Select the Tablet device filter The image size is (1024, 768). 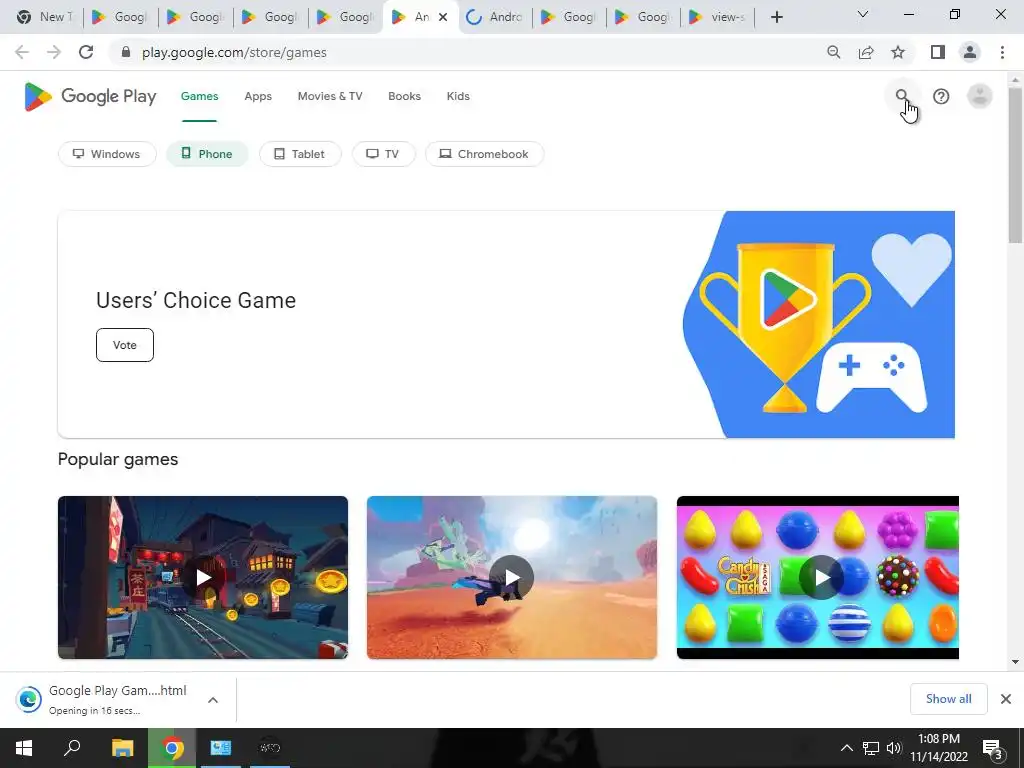pos(300,154)
